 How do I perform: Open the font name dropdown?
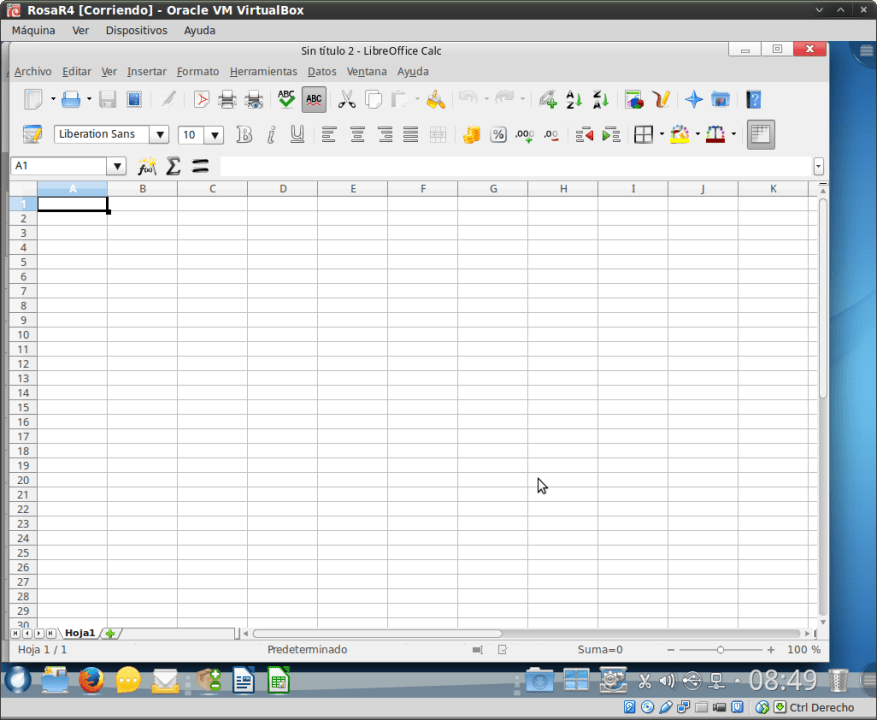(x=160, y=133)
